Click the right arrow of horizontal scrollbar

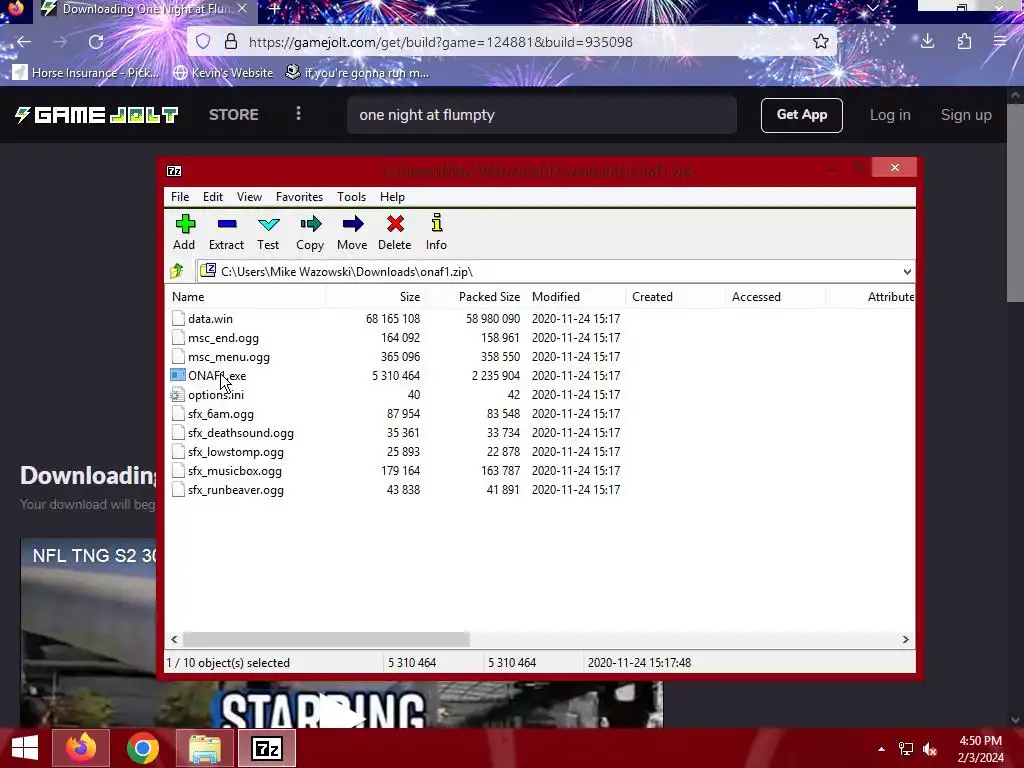[x=905, y=639]
